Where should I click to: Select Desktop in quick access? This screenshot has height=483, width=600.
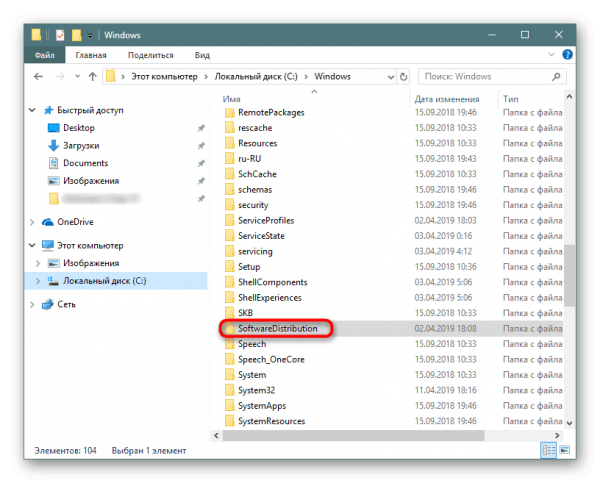pos(79,128)
